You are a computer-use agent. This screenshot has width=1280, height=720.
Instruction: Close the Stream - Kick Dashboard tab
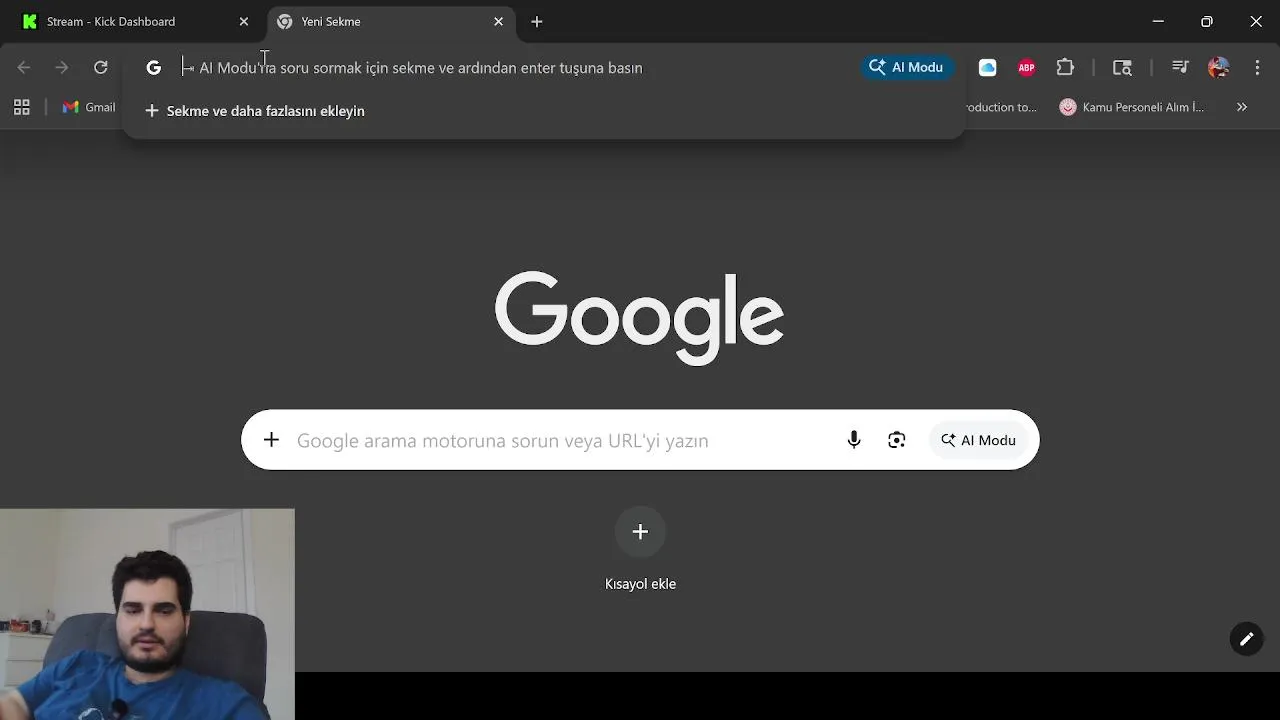tap(243, 21)
